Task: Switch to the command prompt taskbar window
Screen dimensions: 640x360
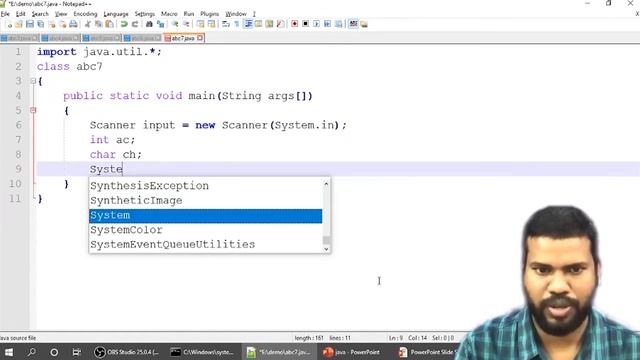Action: click(202, 352)
